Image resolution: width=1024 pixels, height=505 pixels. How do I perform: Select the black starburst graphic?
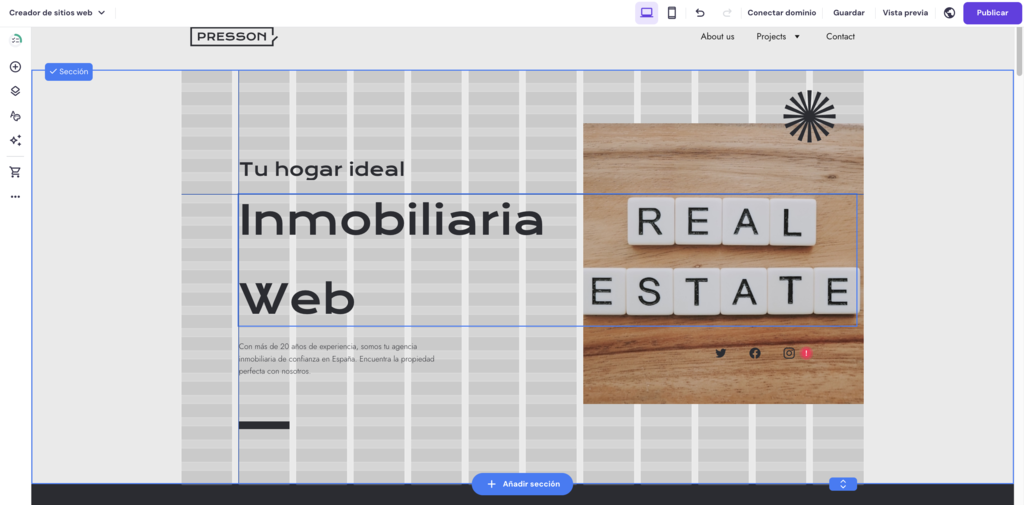(809, 116)
